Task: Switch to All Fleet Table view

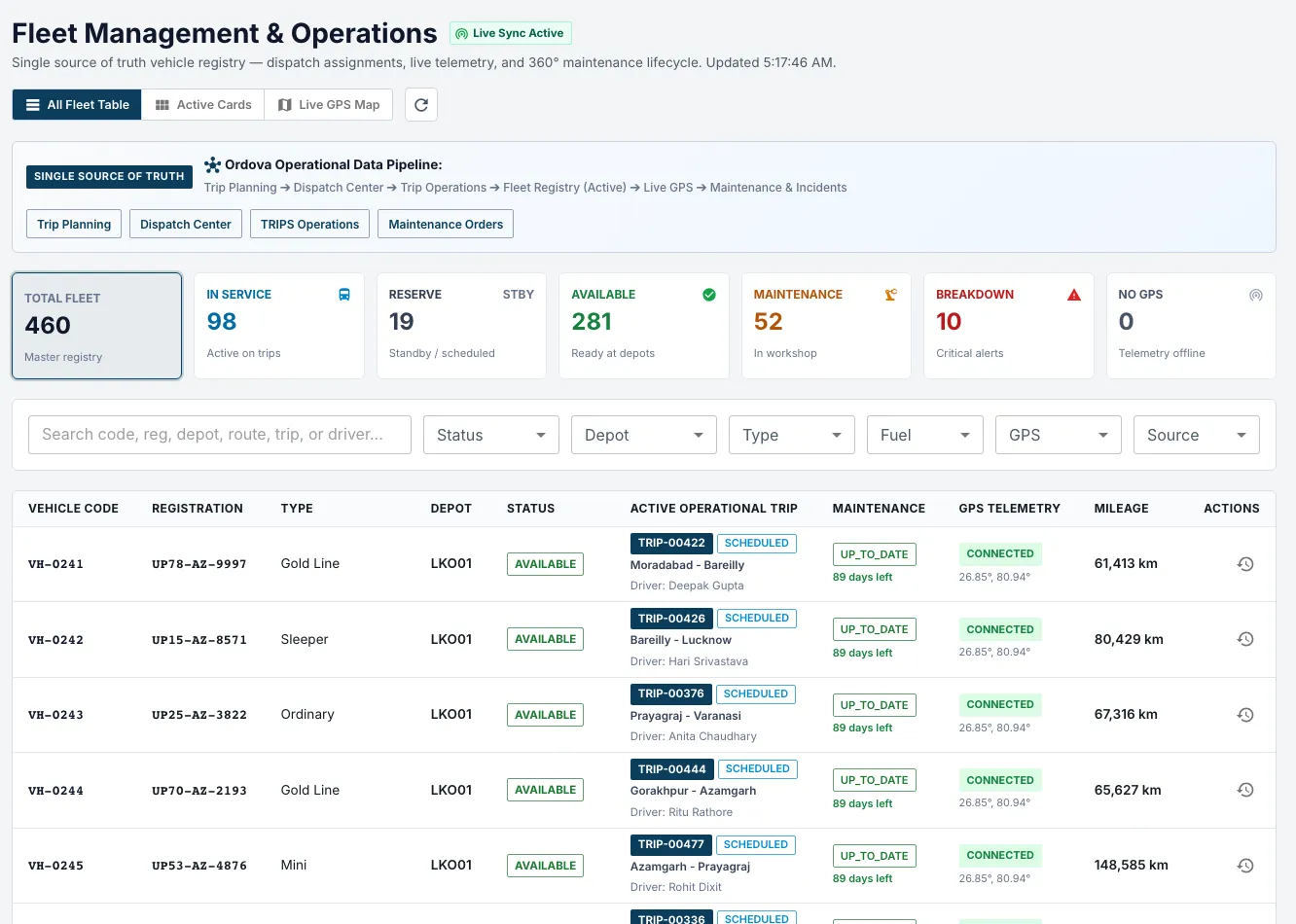Action: tap(77, 105)
